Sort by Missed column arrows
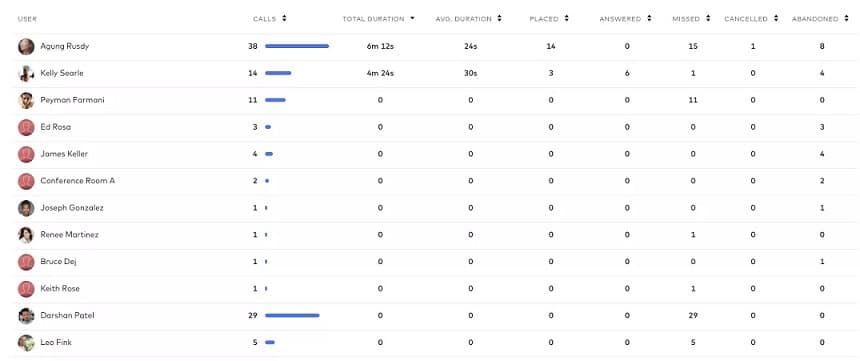This screenshot has height=361, width=860. [708, 19]
